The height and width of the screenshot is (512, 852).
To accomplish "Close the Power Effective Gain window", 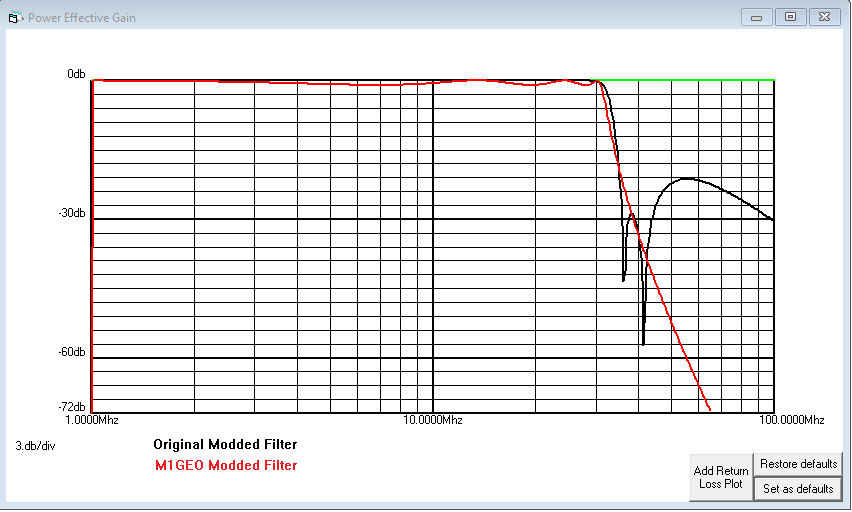I will click(x=824, y=17).
